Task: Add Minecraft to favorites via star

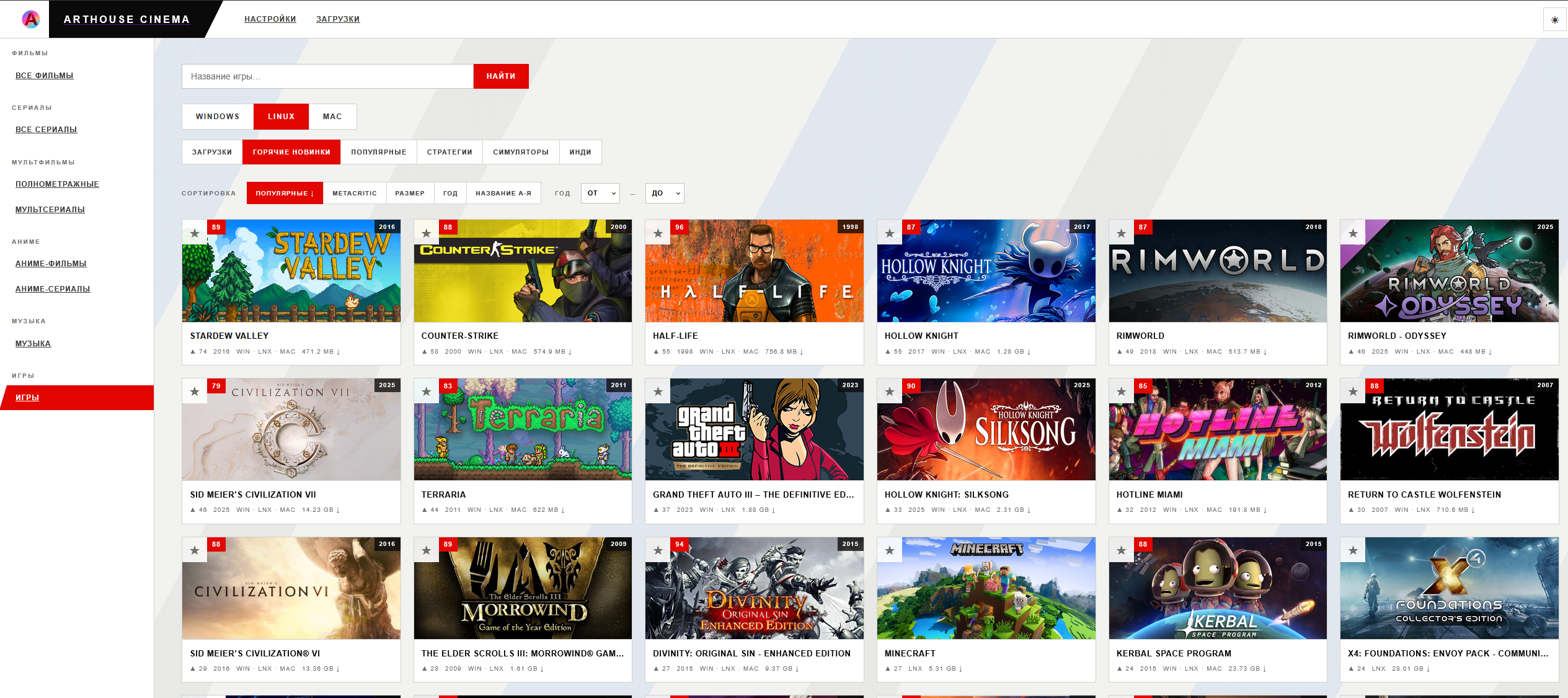Action: (890, 550)
